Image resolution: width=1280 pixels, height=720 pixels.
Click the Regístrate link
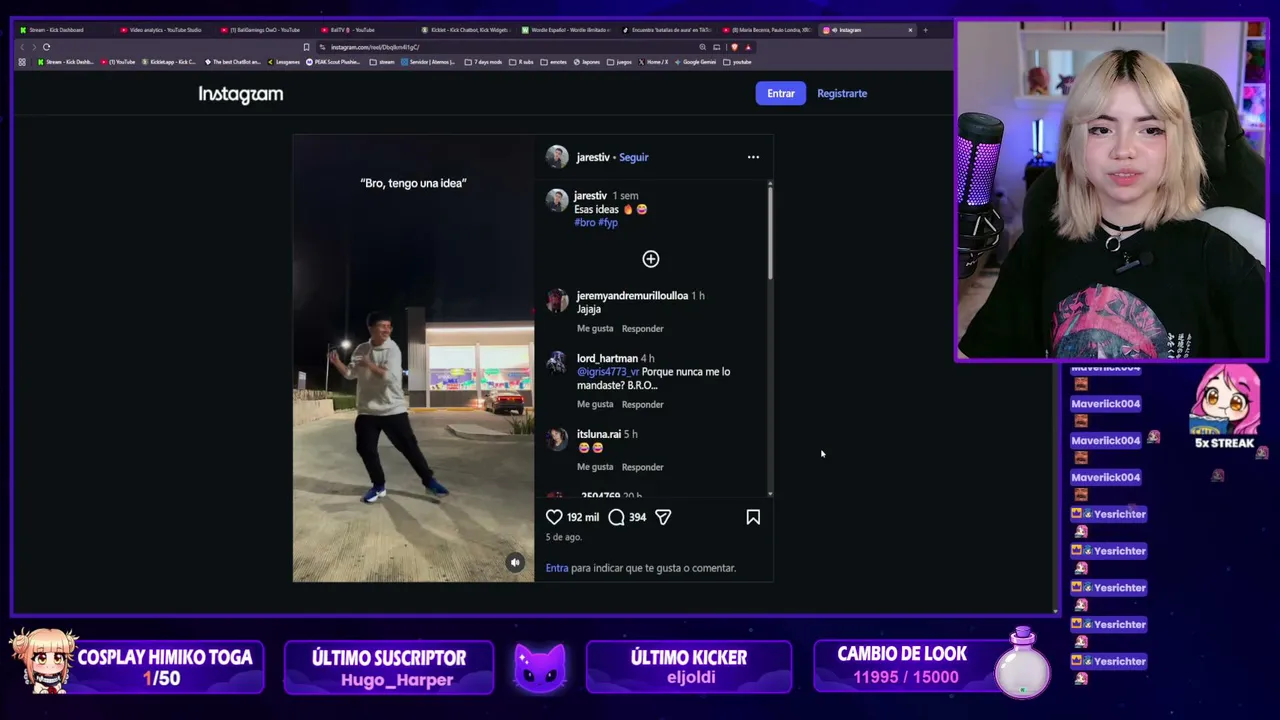tap(842, 93)
